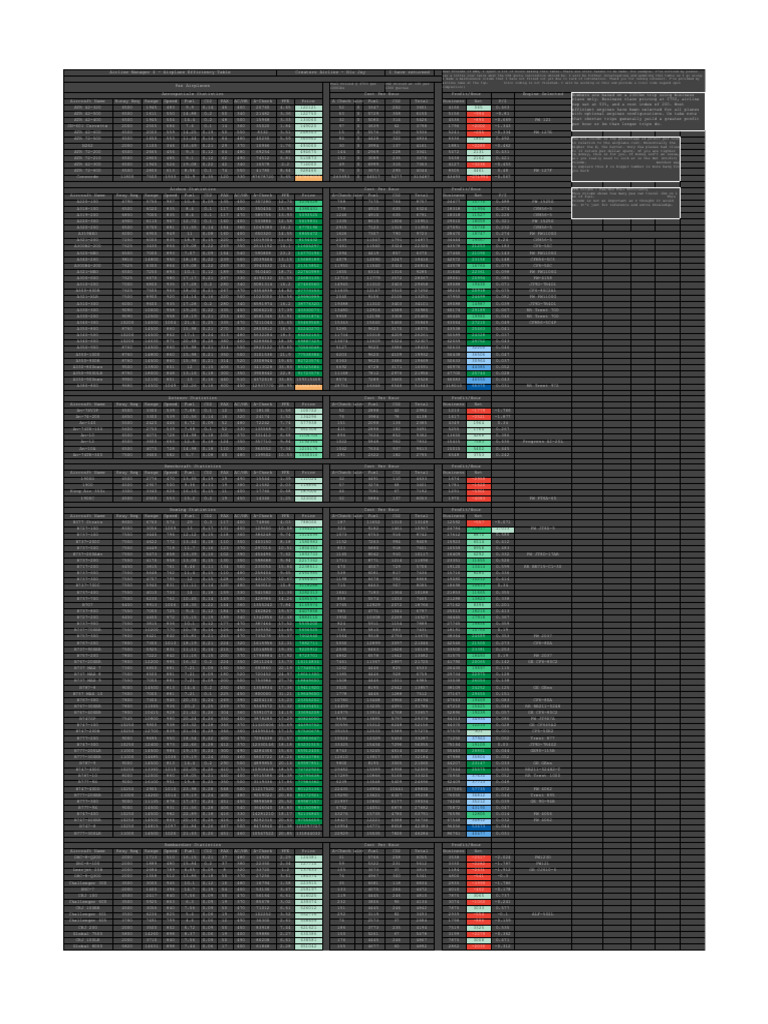
Task: Click the long intro note at top right
Action: click(x=573, y=80)
